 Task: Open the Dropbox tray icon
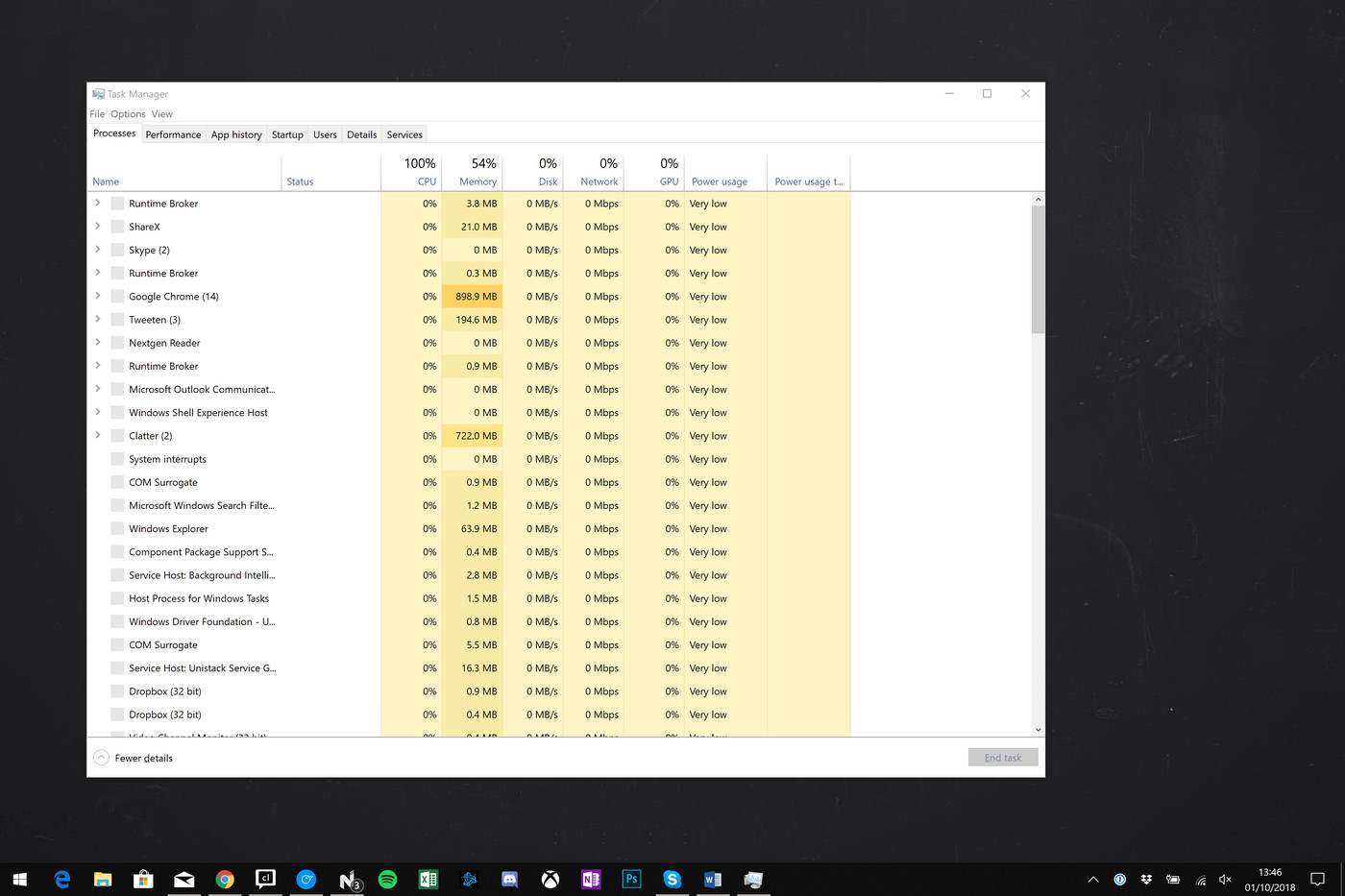[1146, 879]
